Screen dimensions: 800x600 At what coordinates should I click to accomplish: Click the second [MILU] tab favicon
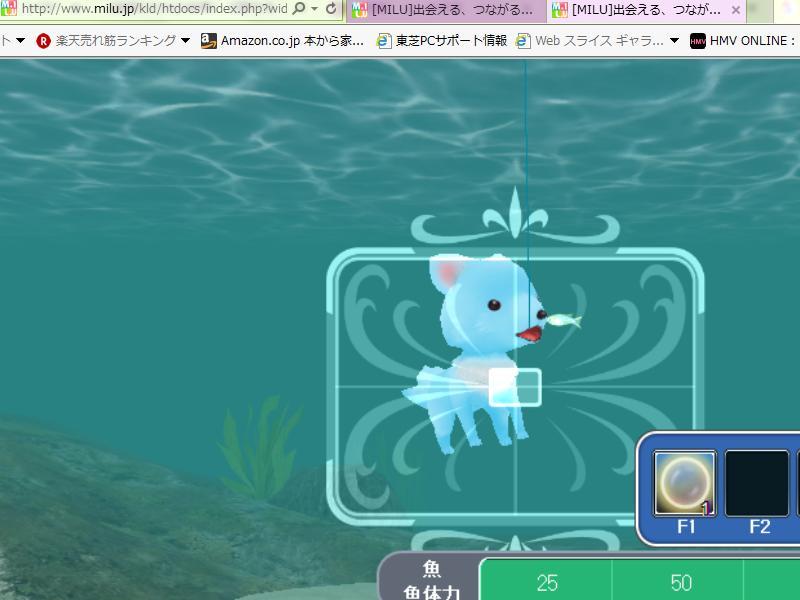(560, 10)
